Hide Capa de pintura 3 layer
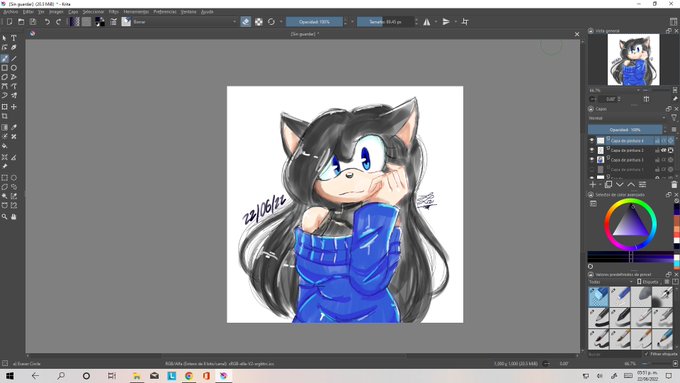Viewport: 680px width, 383px height. tap(592, 160)
